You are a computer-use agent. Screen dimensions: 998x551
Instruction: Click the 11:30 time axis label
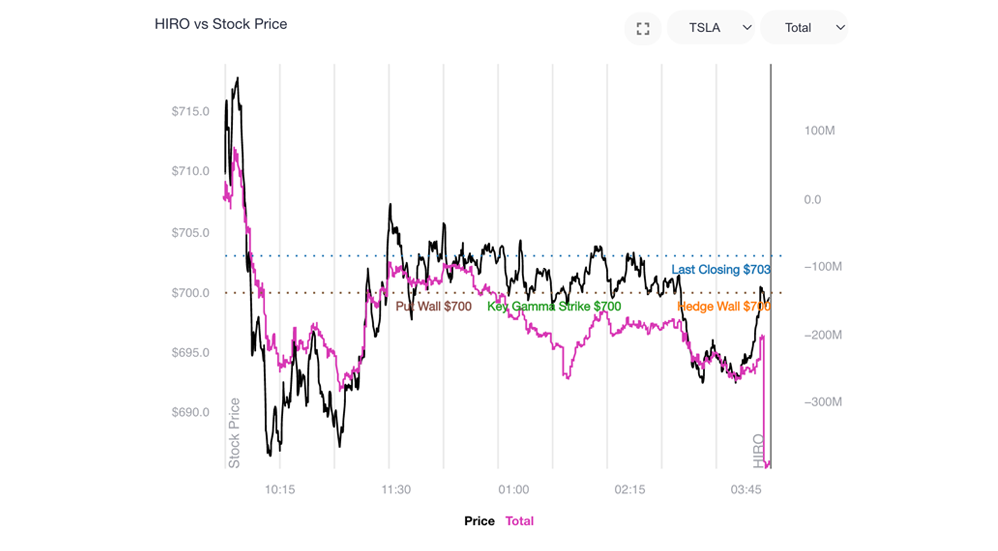pos(396,490)
